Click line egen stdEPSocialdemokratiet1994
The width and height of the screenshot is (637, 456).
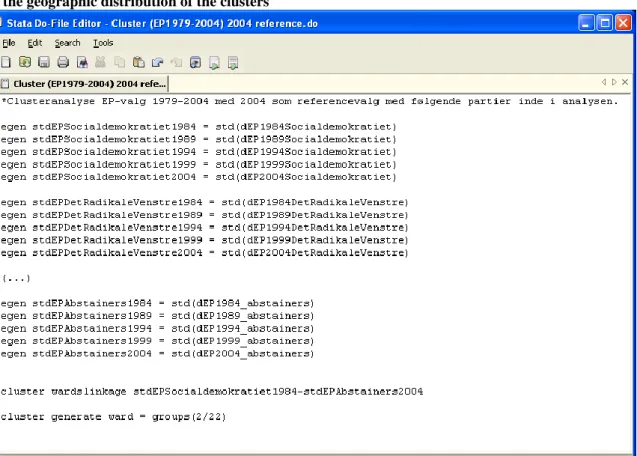pyautogui.click(x=198, y=152)
